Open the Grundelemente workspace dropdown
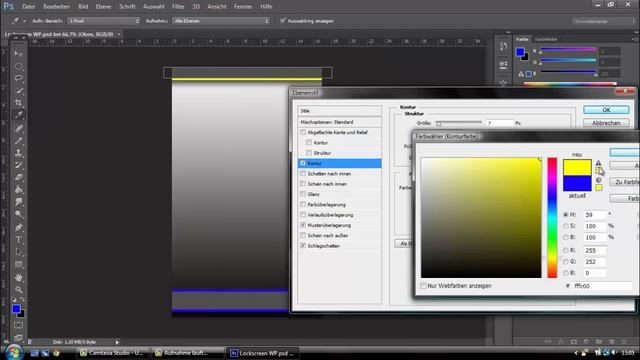 (603, 21)
